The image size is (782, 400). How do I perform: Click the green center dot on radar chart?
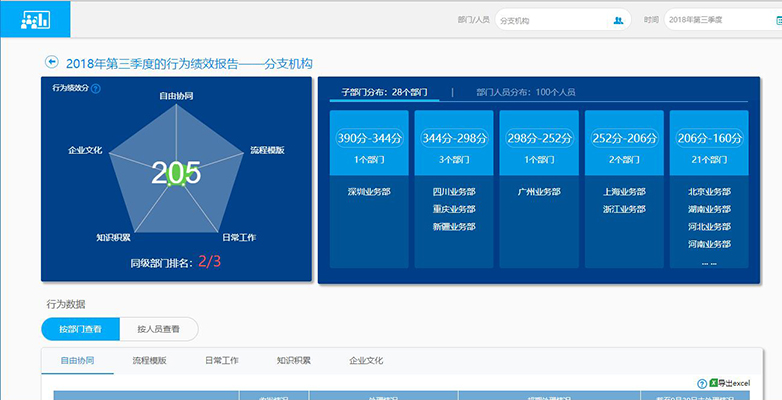(176, 179)
